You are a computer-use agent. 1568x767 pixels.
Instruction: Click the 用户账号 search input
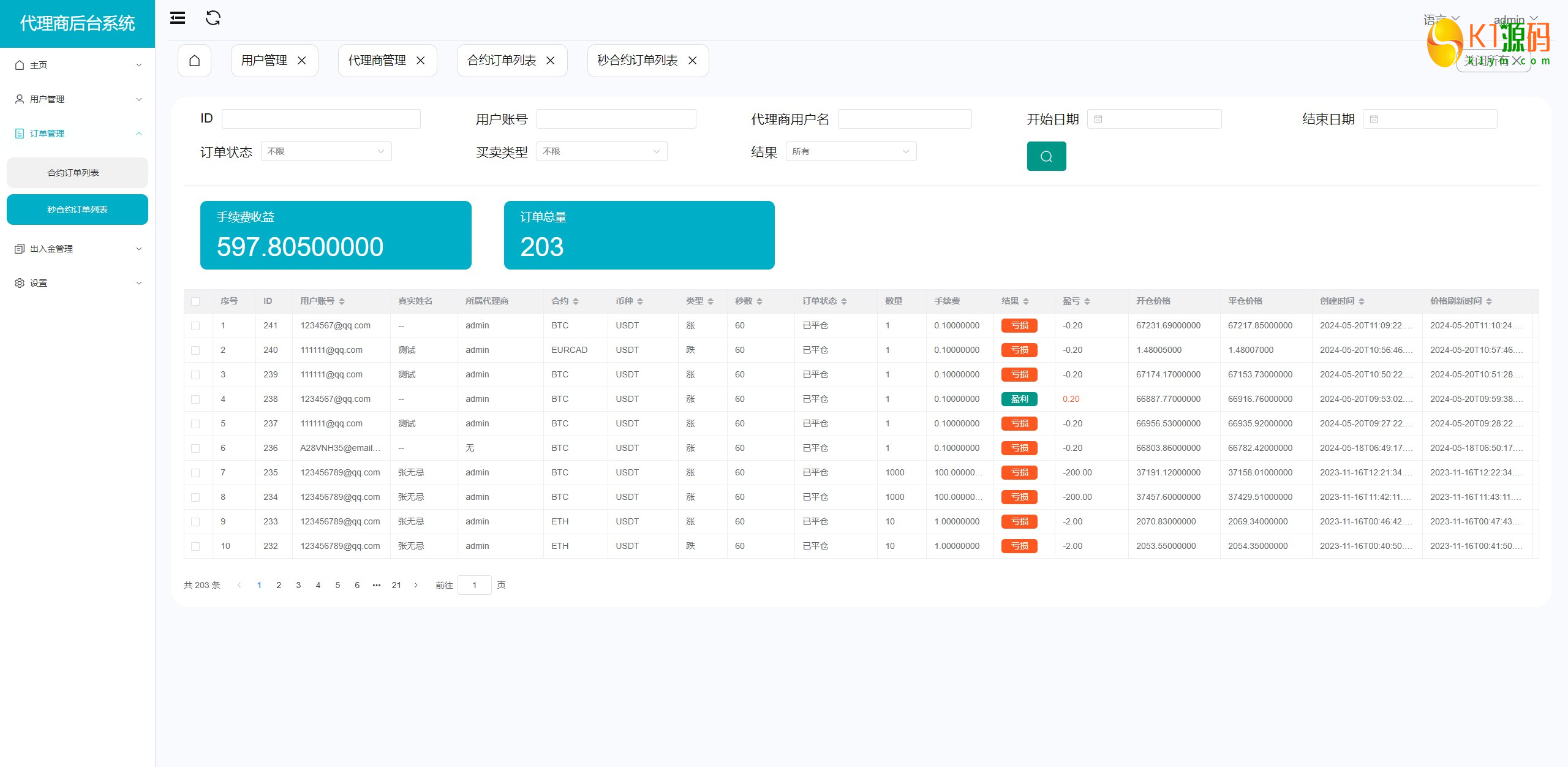coord(616,119)
